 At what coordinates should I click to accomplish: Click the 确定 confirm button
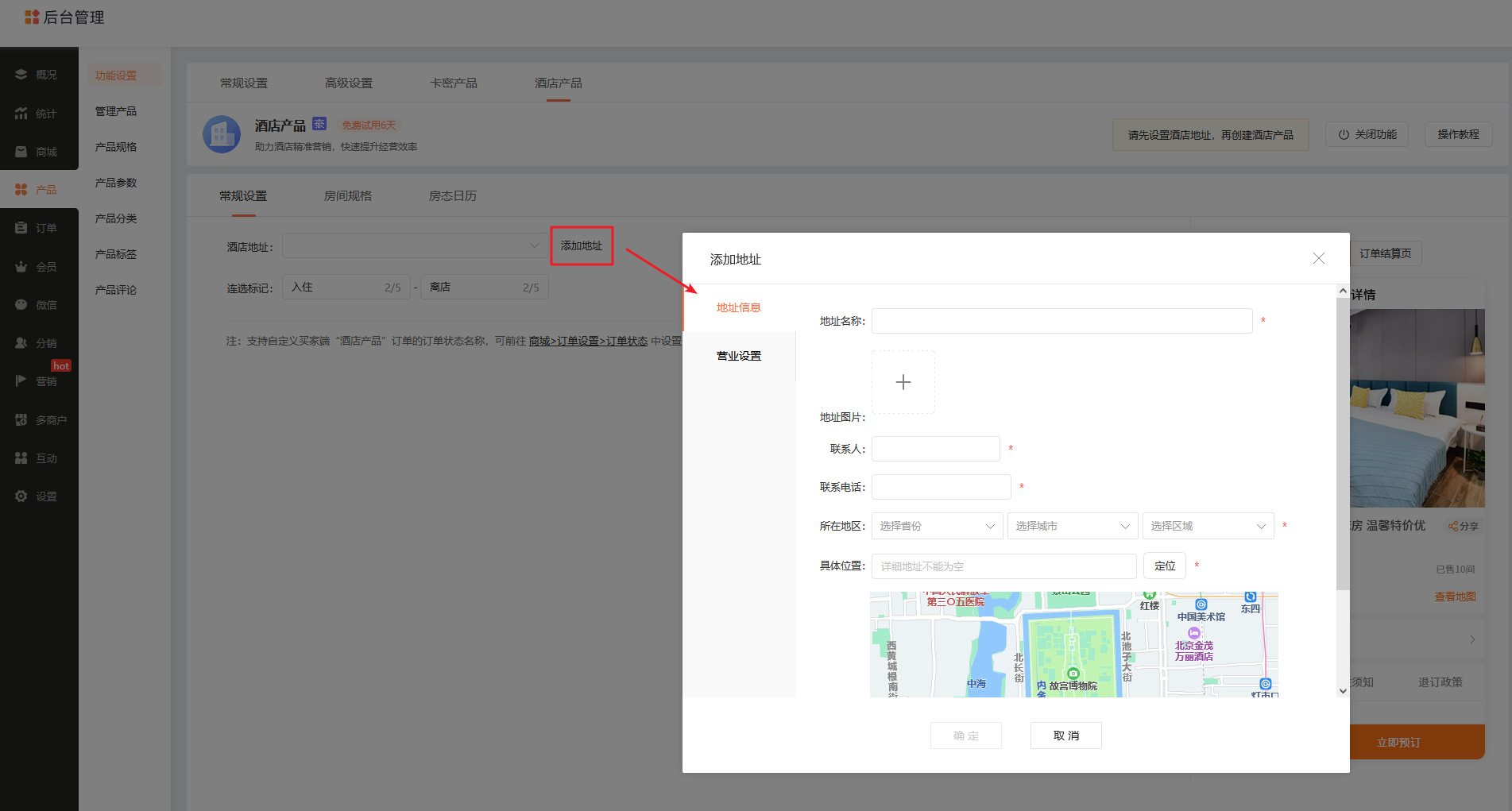966,736
